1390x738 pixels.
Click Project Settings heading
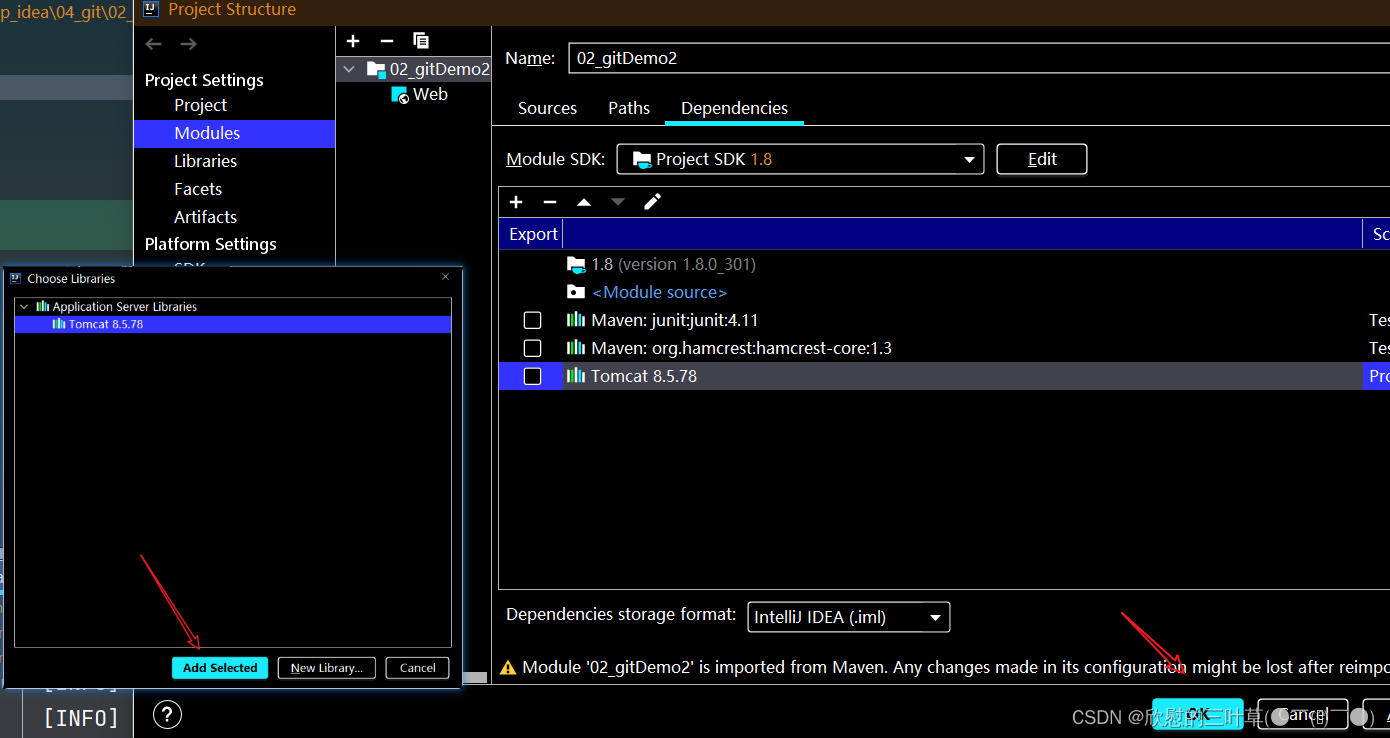pyautogui.click(x=204, y=80)
